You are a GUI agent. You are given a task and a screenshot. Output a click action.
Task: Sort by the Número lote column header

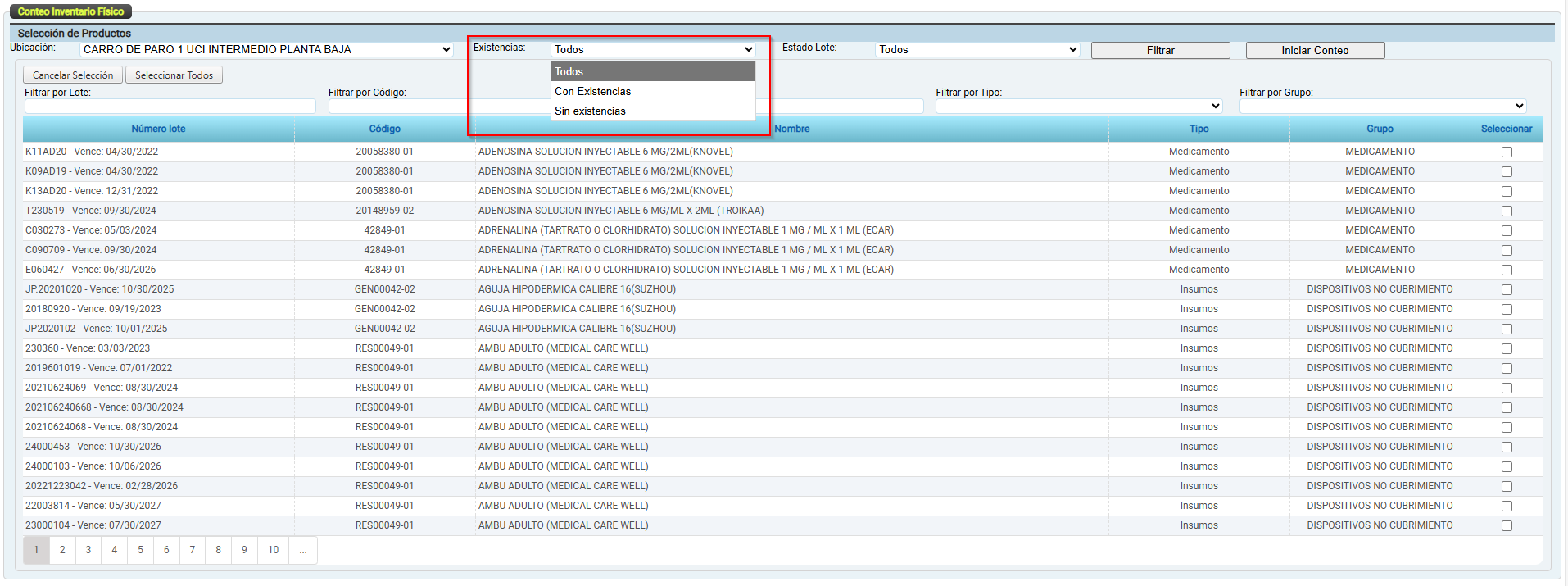pyautogui.click(x=158, y=129)
